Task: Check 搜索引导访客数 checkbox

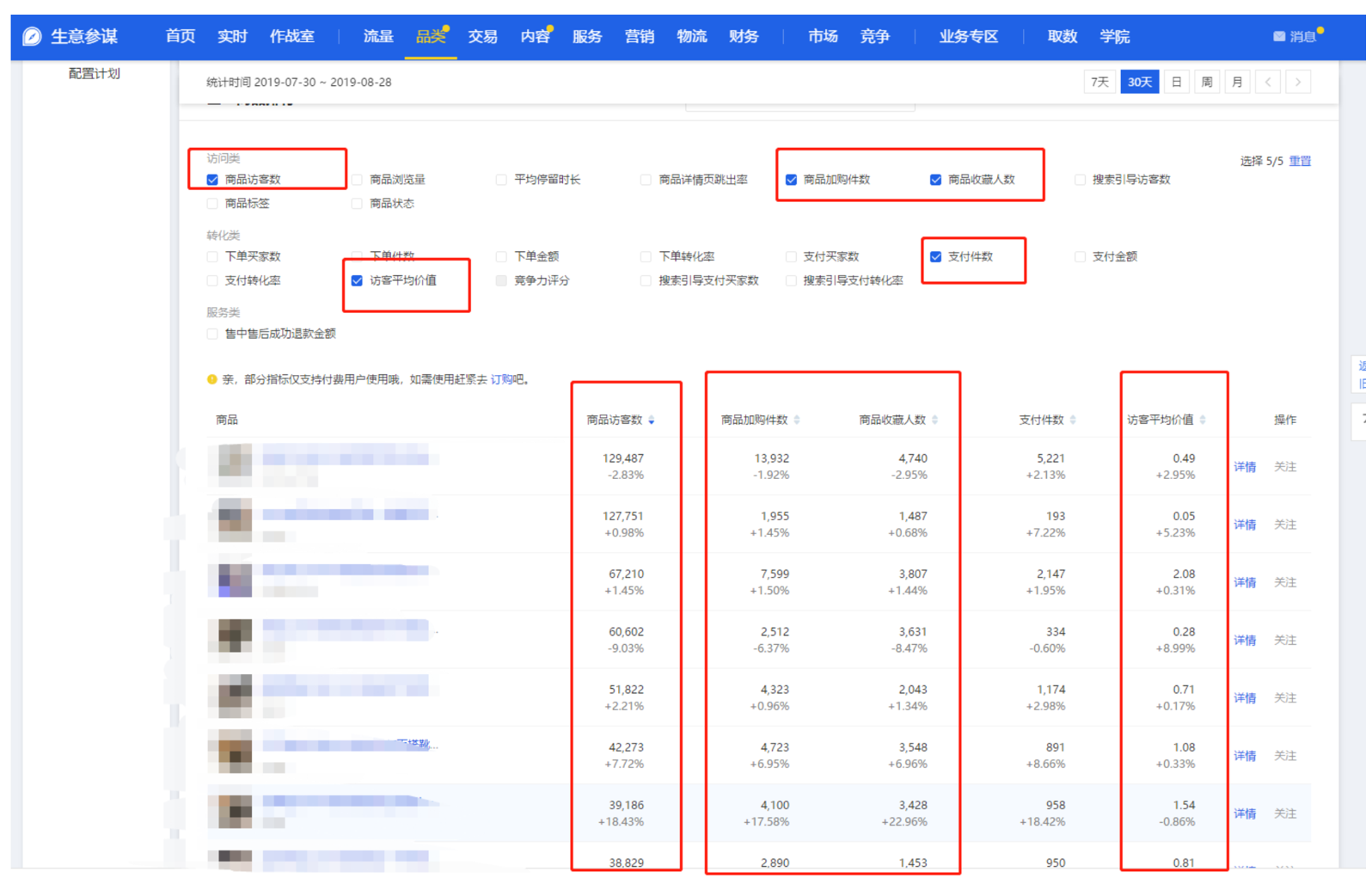Action: click(x=1080, y=180)
